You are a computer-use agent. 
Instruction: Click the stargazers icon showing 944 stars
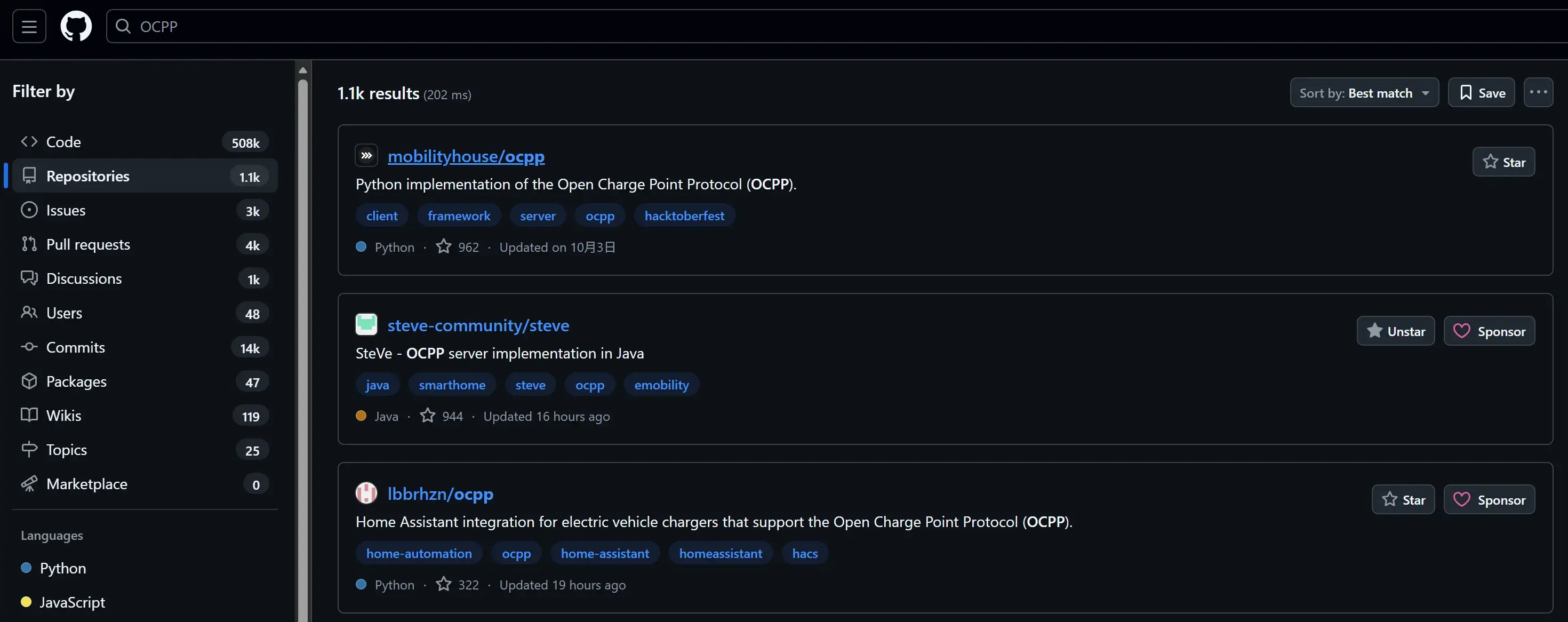tap(428, 416)
